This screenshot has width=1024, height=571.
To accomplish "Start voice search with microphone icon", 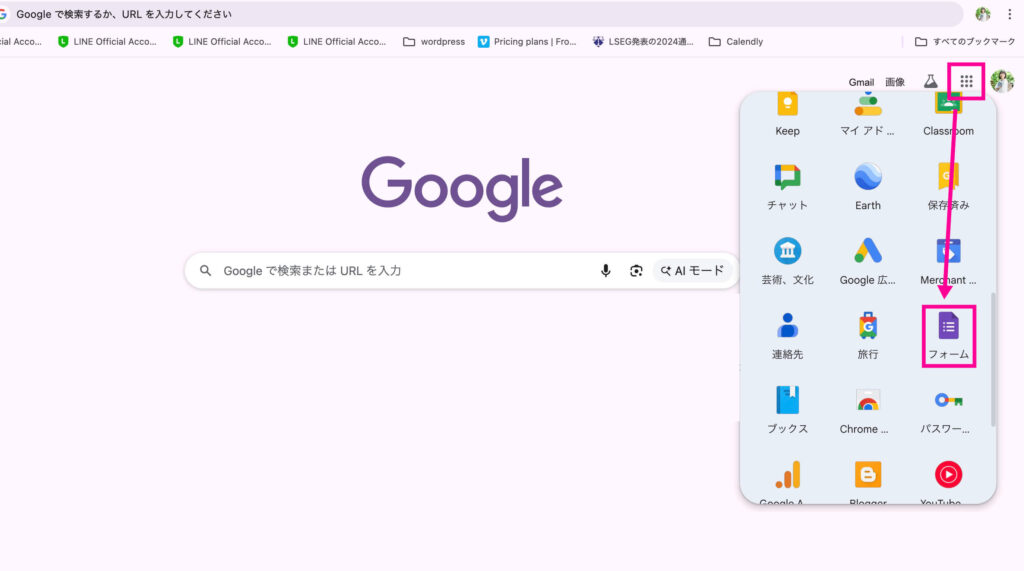I will pyautogui.click(x=605, y=271).
